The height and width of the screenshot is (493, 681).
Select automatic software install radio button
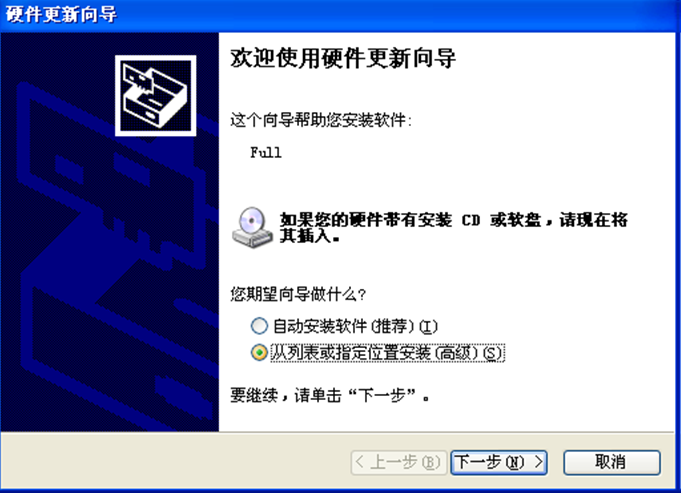[x=259, y=326]
